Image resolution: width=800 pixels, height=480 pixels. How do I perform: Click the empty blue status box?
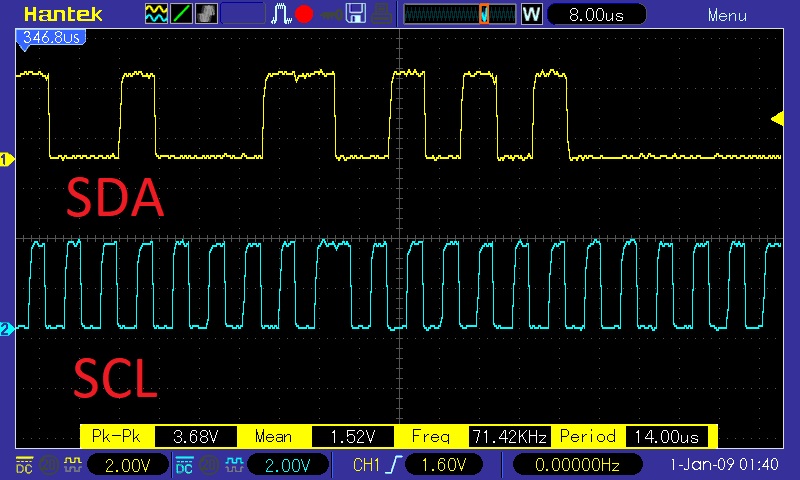tap(243, 14)
